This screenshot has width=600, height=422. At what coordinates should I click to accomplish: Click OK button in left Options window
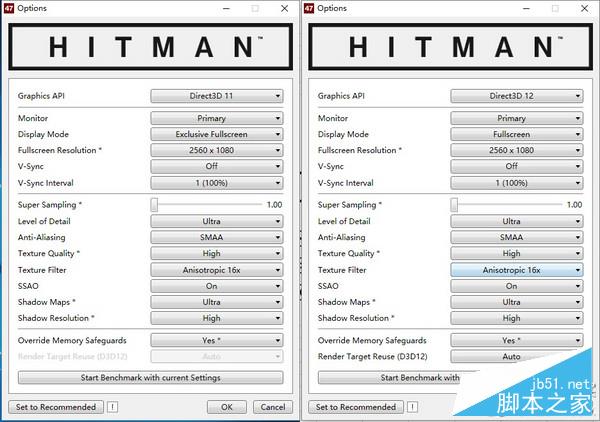(x=227, y=407)
